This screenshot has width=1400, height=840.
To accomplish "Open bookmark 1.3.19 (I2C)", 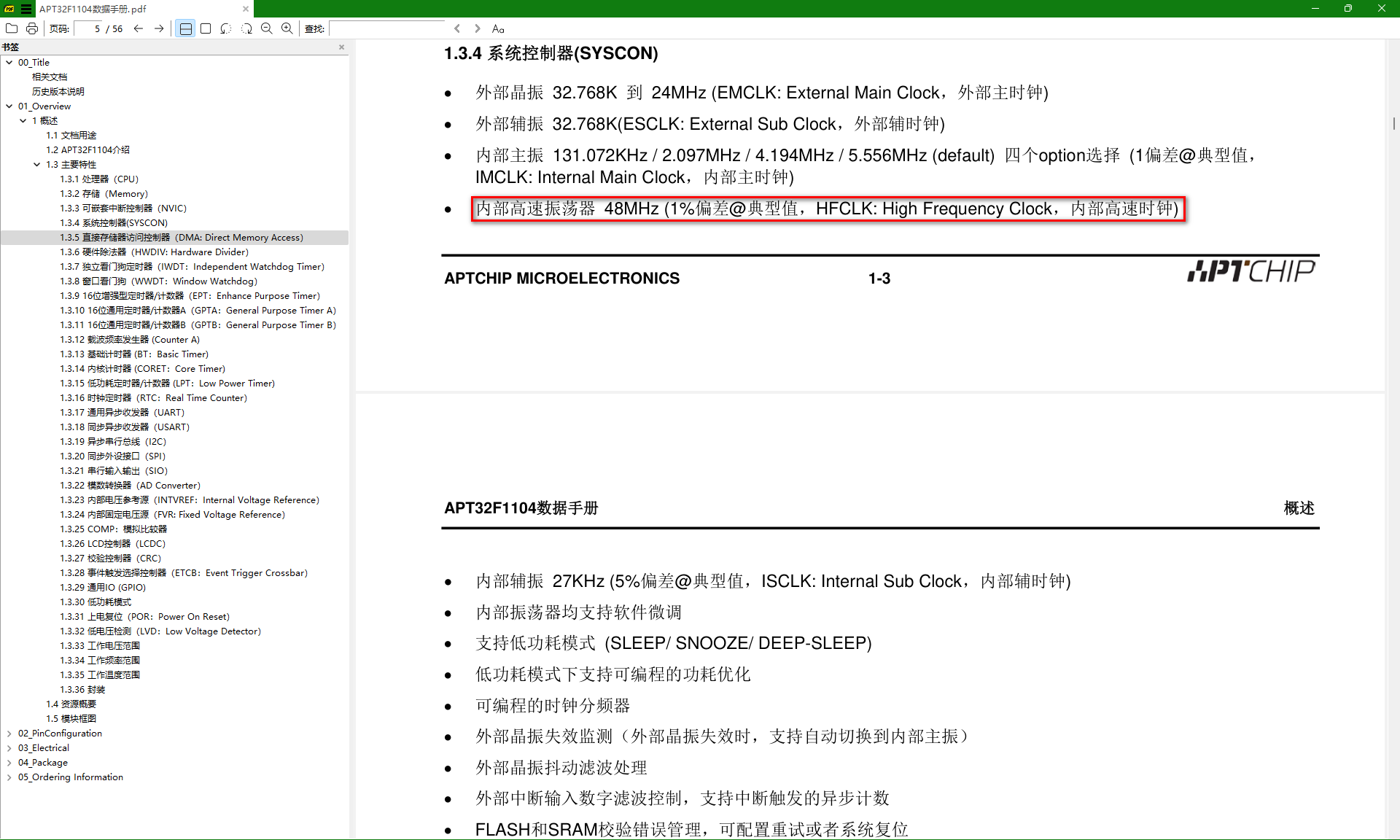I will [x=113, y=442].
